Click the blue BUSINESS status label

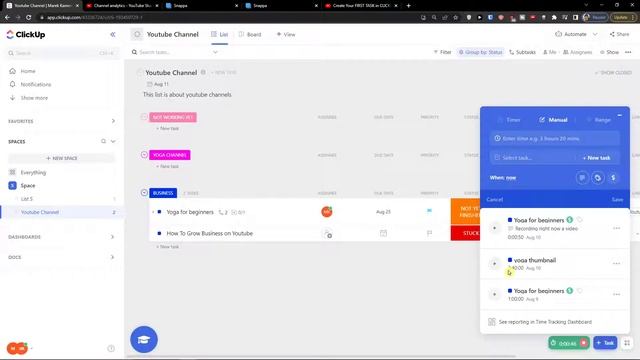click(x=163, y=193)
